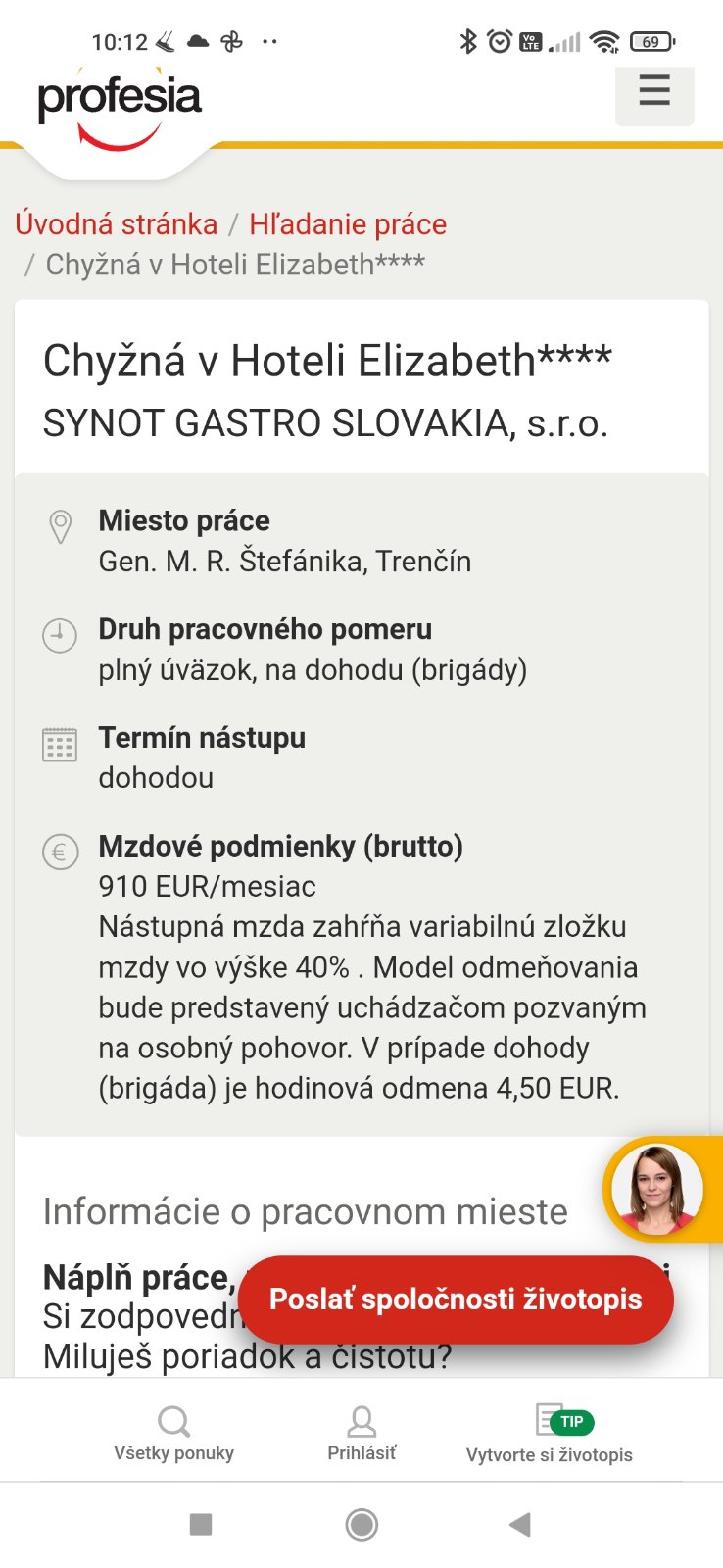
Task: Tap the Android back button
Action: click(x=520, y=1524)
